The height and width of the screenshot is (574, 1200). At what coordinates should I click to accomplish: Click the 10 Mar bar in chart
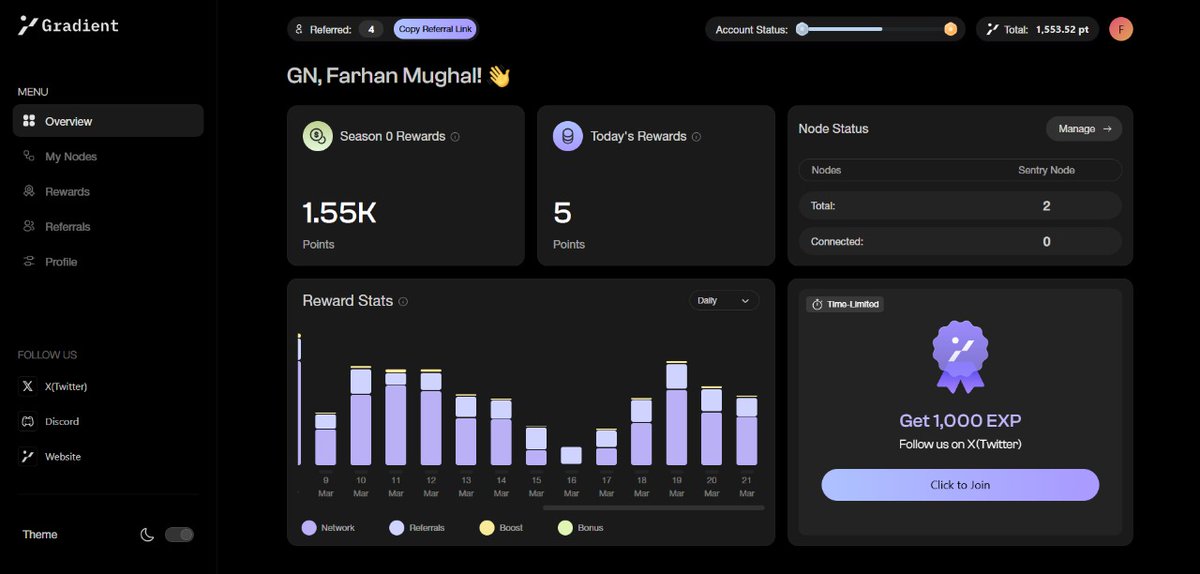click(361, 416)
